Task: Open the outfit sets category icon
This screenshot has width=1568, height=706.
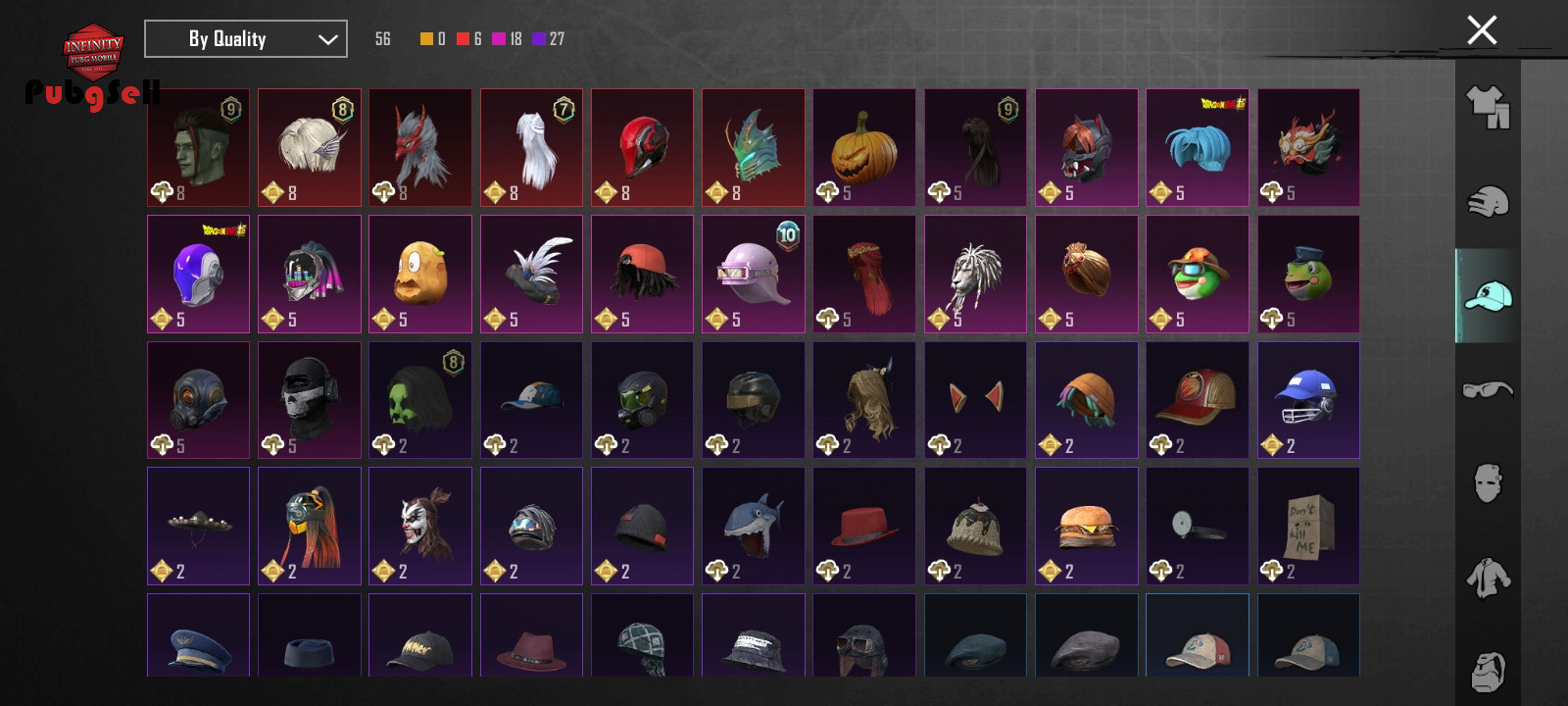Action: tap(1488, 107)
